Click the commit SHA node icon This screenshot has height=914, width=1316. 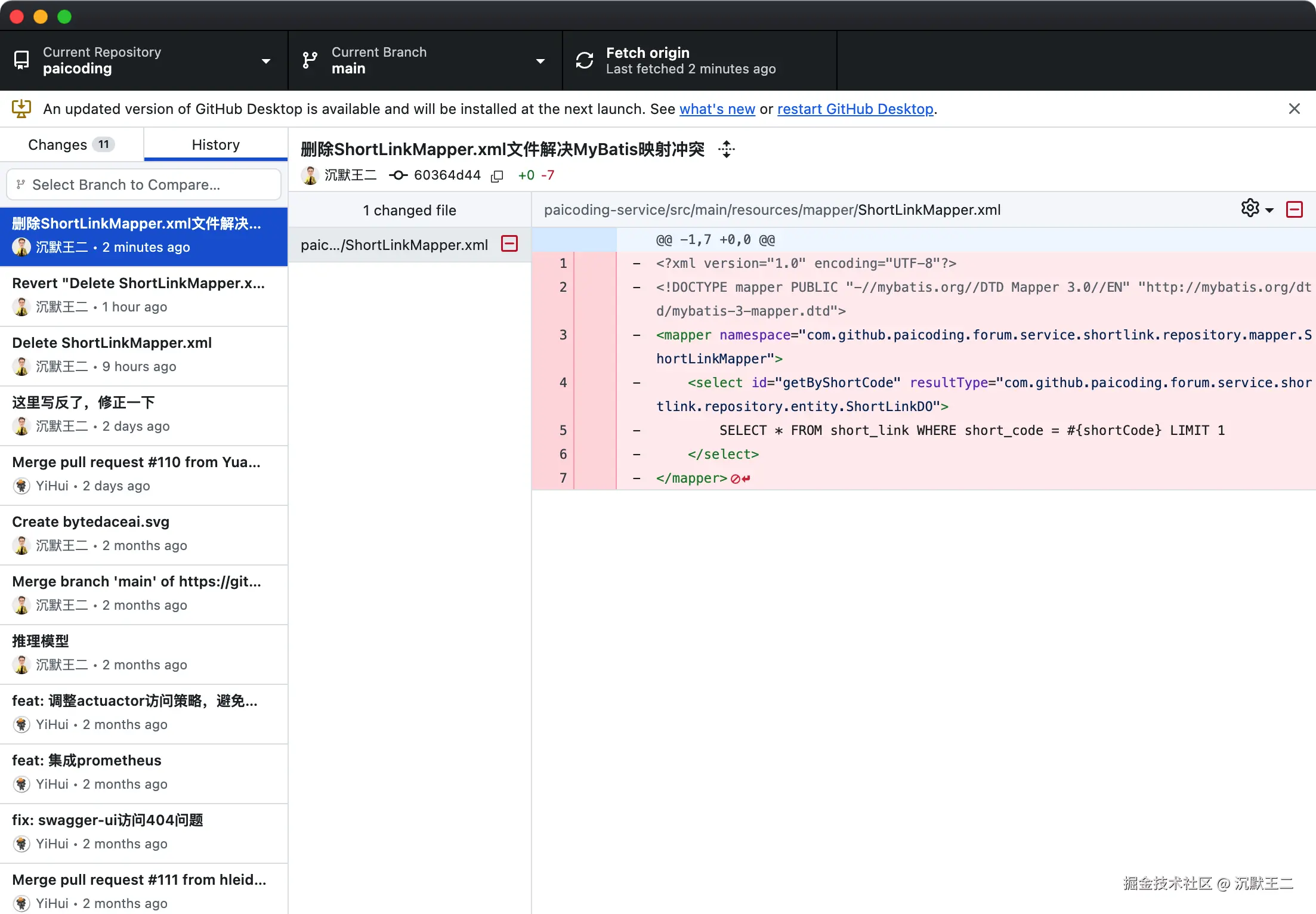[x=398, y=175]
